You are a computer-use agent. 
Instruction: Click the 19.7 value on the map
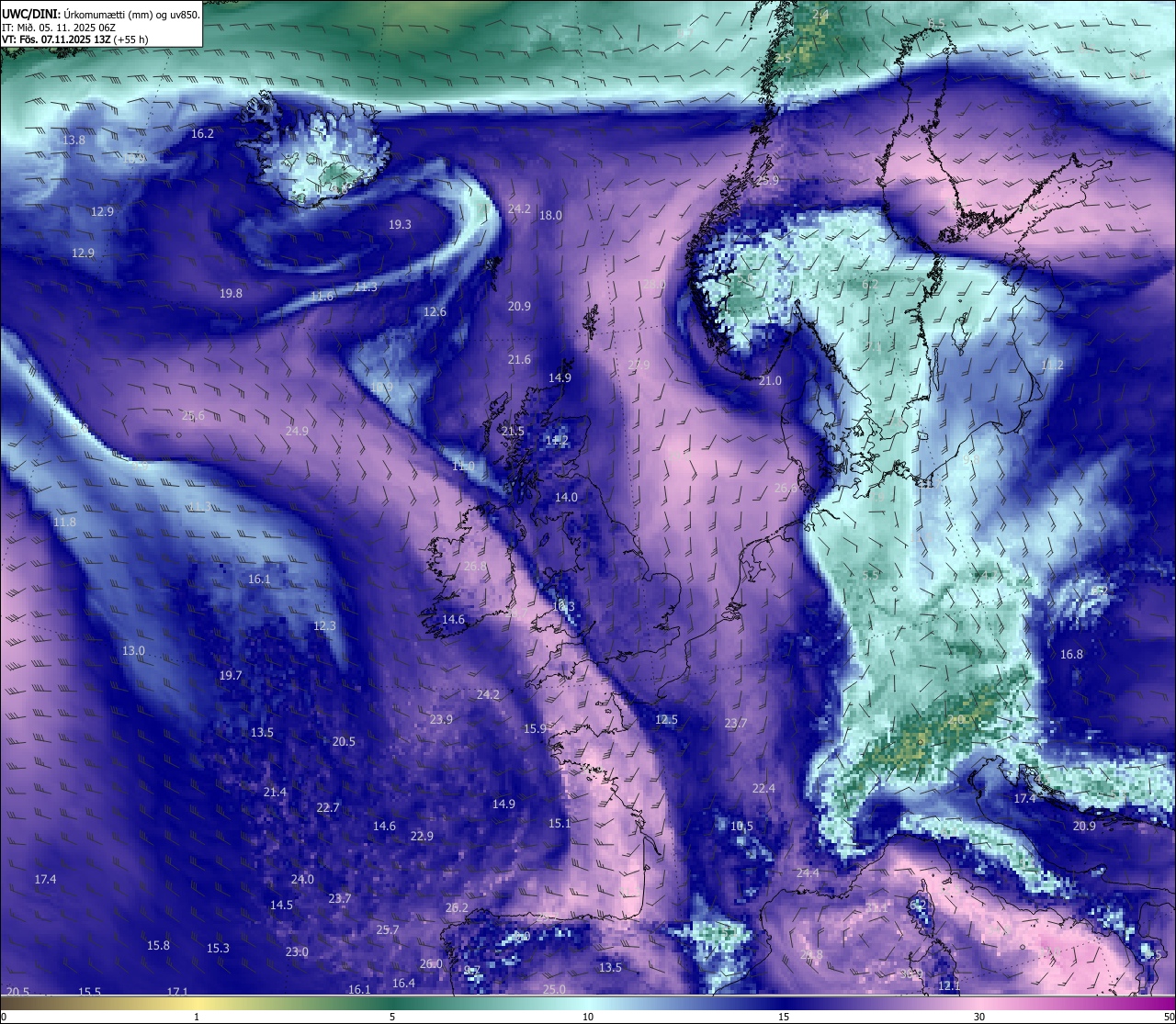tap(231, 675)
